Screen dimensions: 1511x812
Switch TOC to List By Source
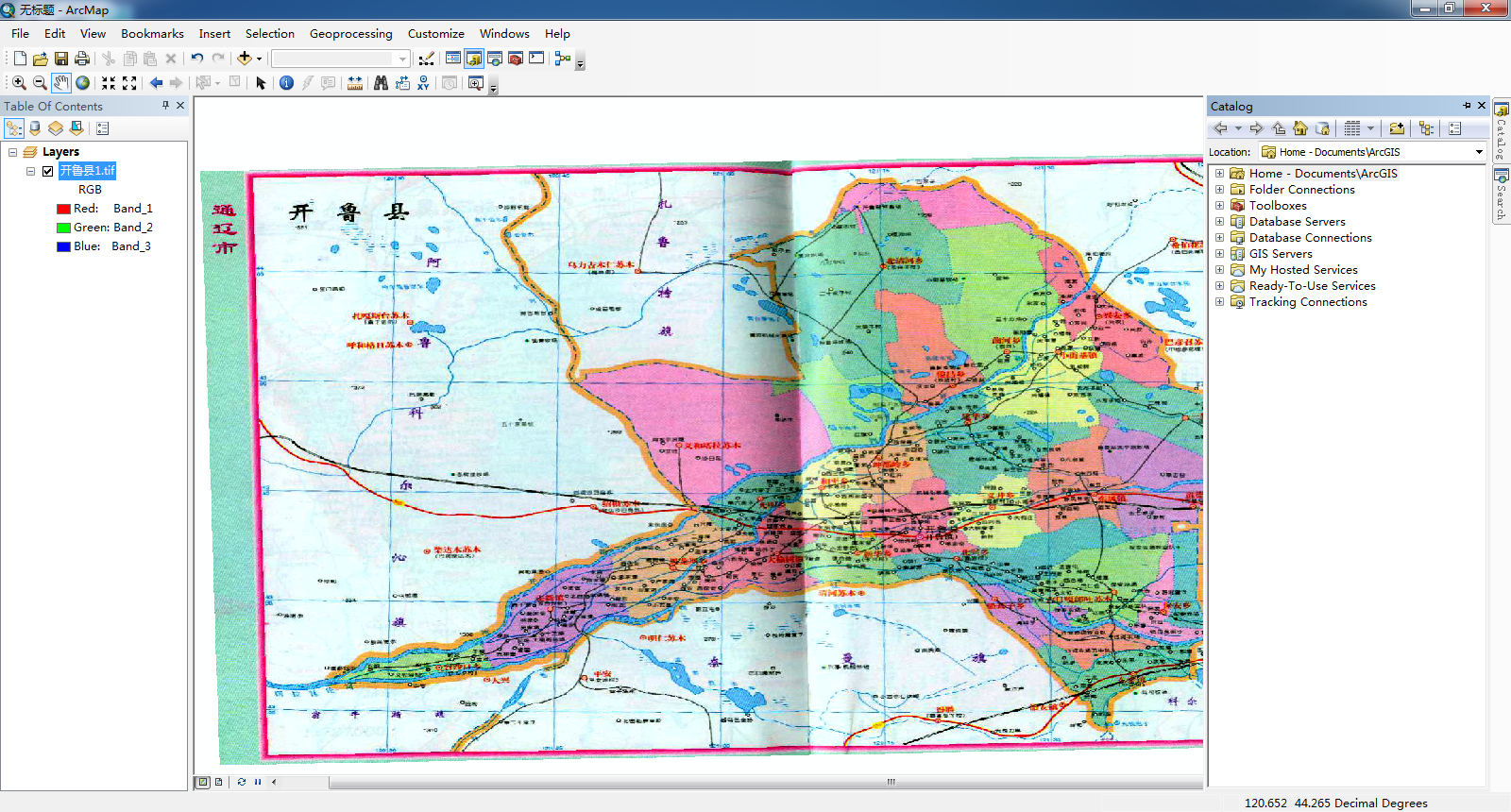click(35, 128)
